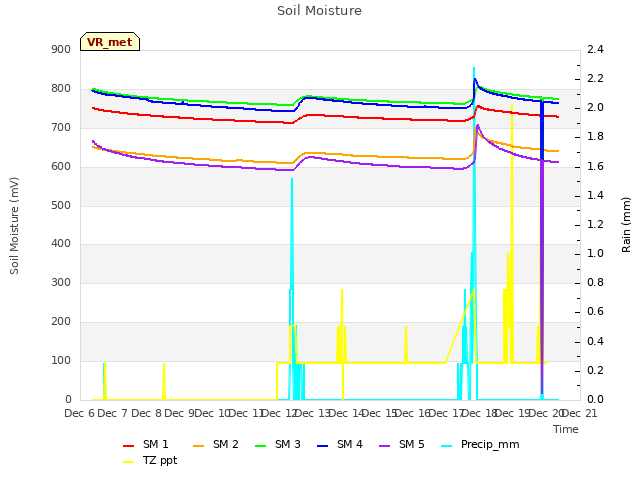Click the SM 5 legend label
The height and width of the screenshot is (480, 640).
point(412,444)
